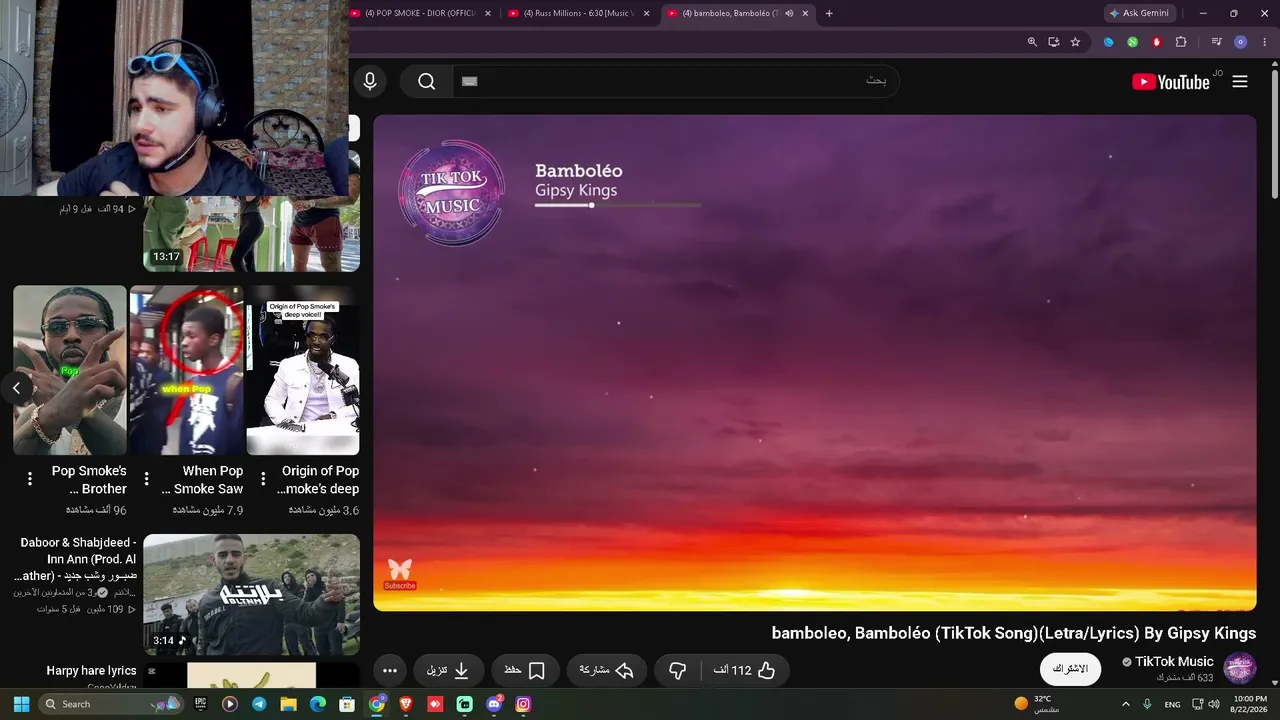This screenshot has height=720, width=1280.
Task: Close the bamboleo tab
Action: [x=804, y=13]
